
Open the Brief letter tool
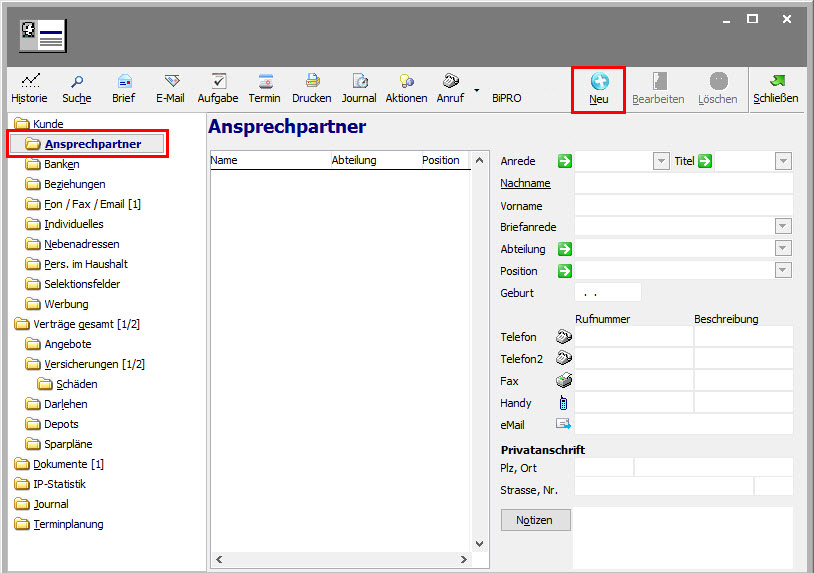pyautogui.click(x=124, y=82)
